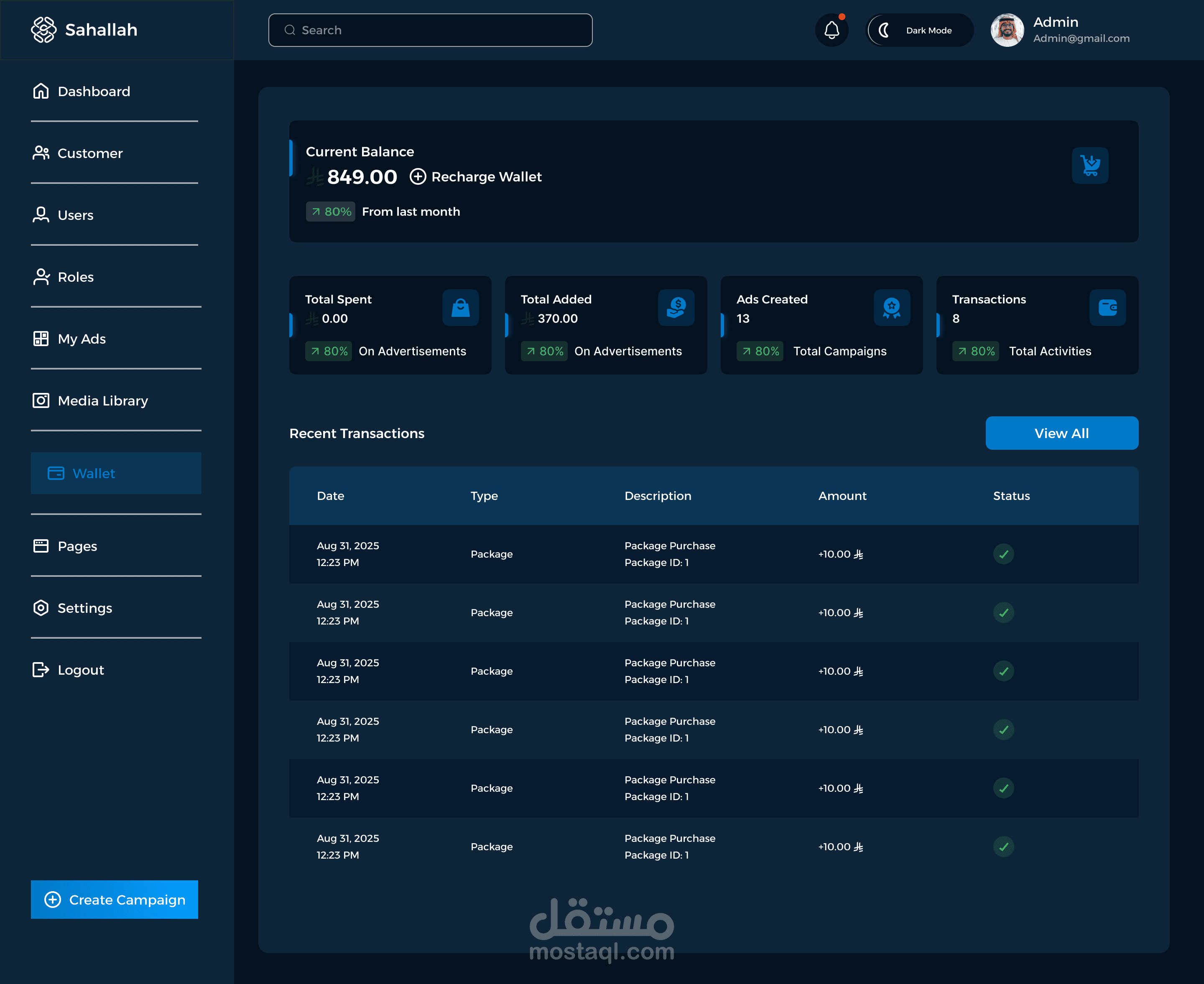
Task: Click the award badge icon on Ads Created
Action: (x=891, y=308)
